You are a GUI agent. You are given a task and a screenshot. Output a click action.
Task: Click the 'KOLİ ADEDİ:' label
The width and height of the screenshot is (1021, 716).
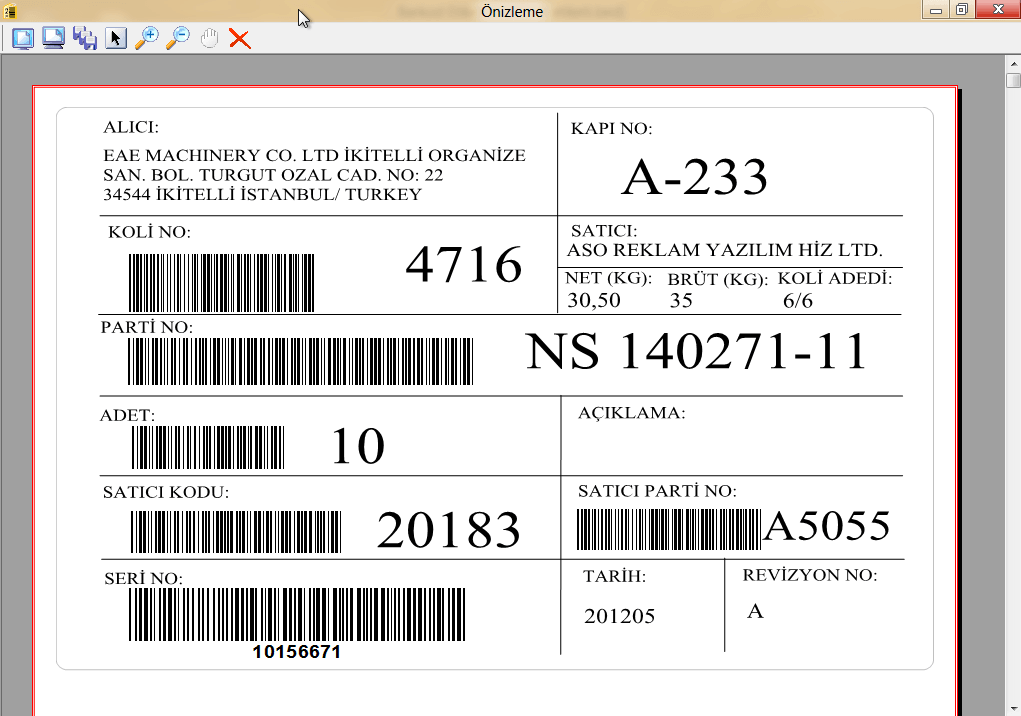coord(835,279)
